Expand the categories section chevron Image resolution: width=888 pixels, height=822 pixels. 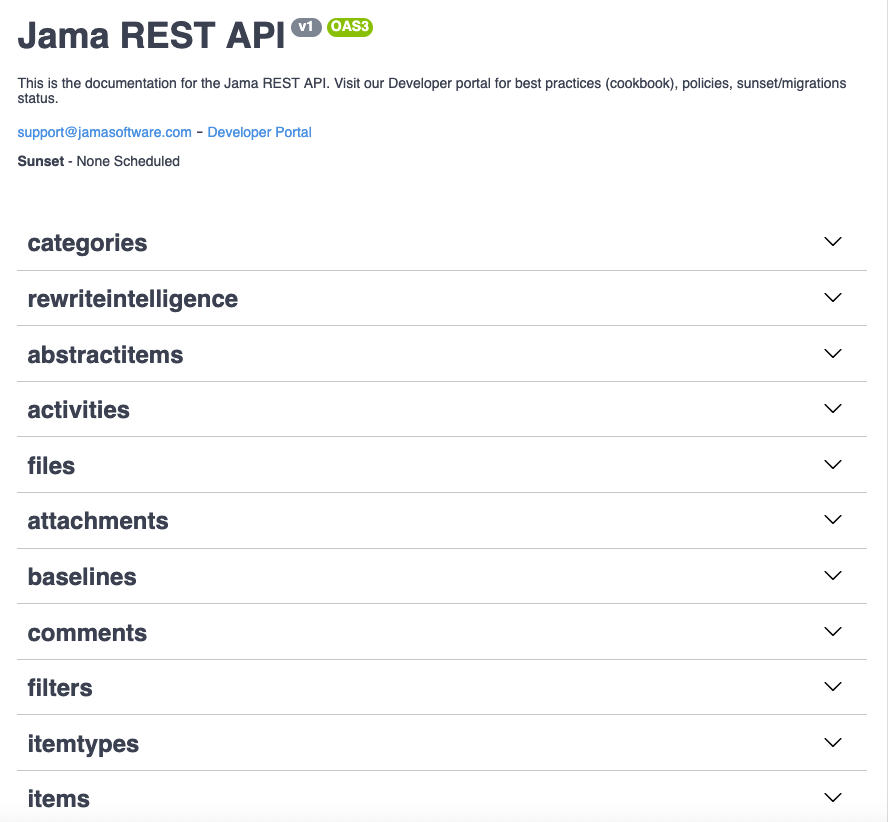[x=832, y=242]
